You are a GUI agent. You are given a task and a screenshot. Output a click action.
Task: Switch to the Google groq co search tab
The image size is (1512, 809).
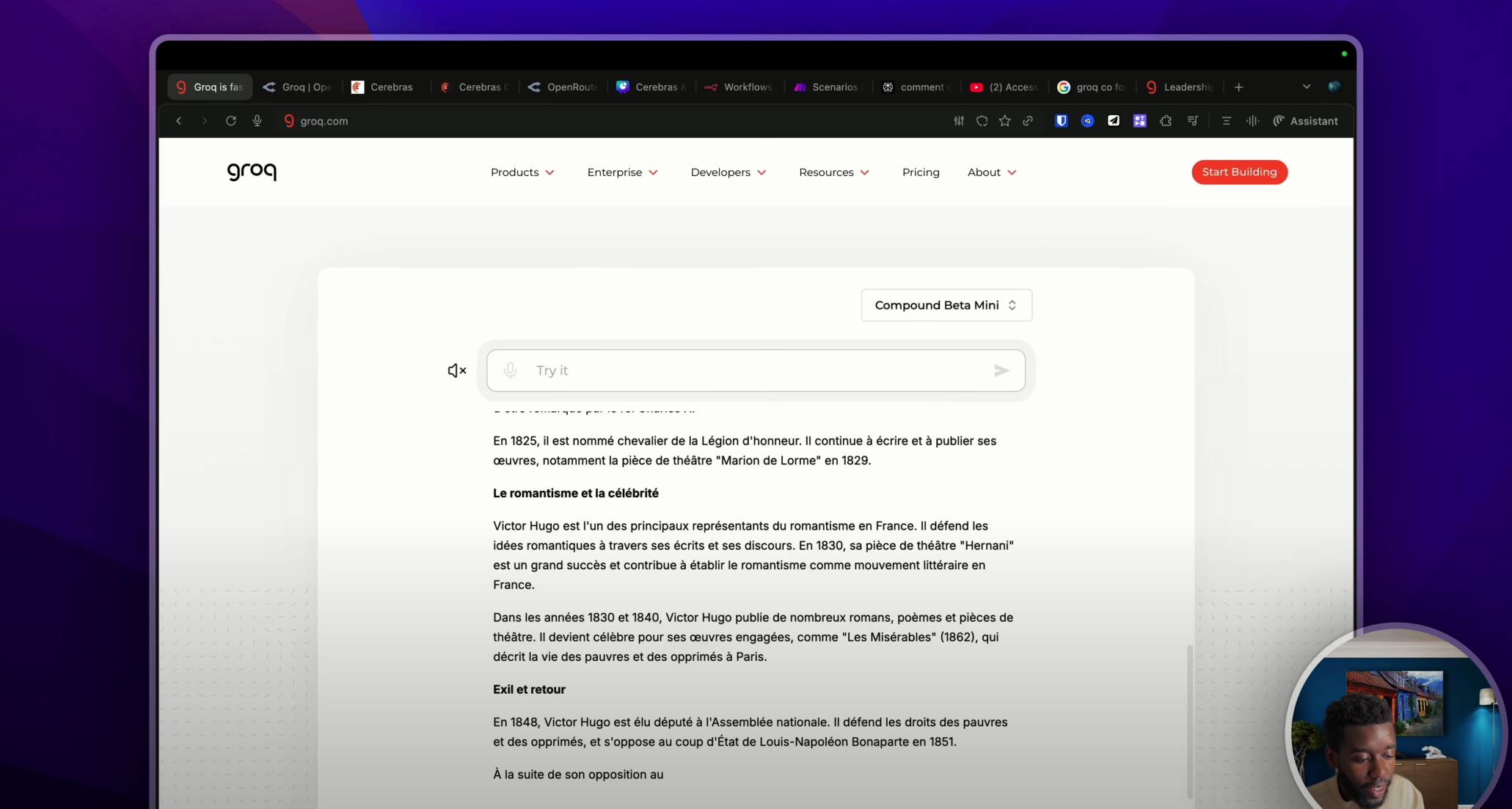pos(1092,87)
